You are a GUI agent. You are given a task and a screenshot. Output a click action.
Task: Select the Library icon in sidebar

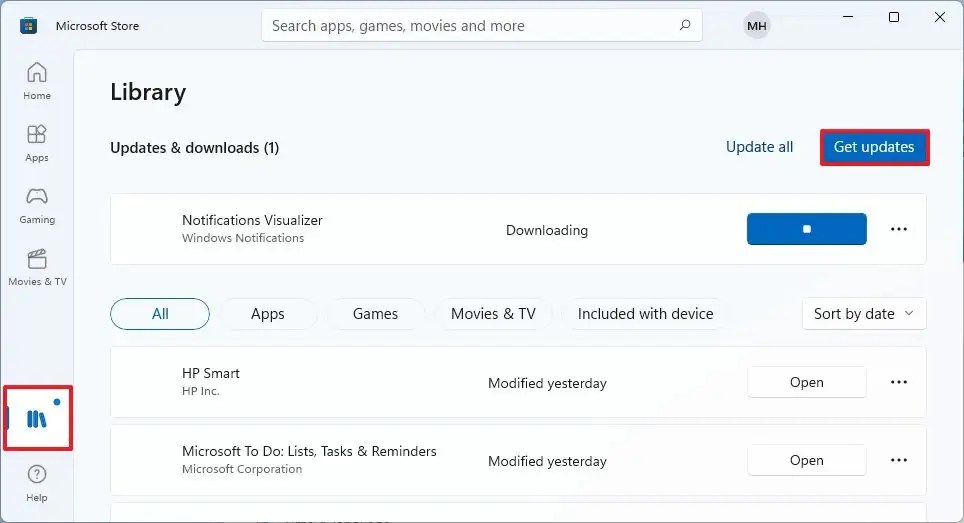[38, 419]
